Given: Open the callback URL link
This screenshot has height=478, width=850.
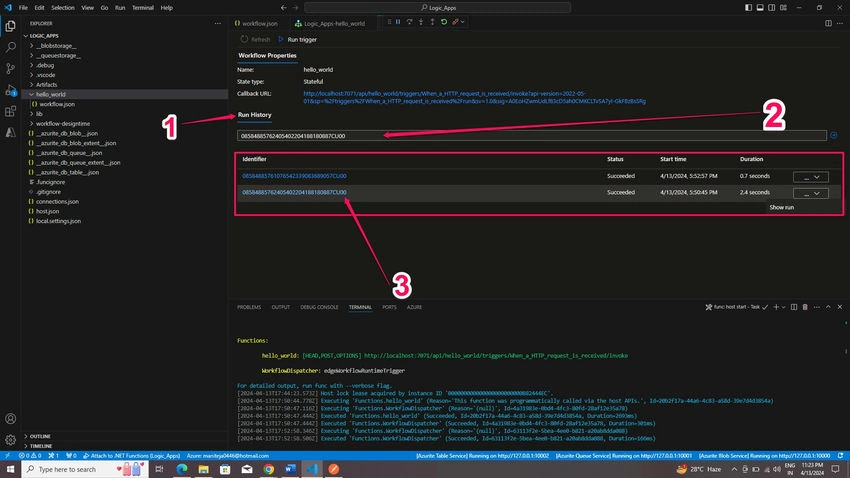Looking at the screenshot, I should [x=474, y=97].
